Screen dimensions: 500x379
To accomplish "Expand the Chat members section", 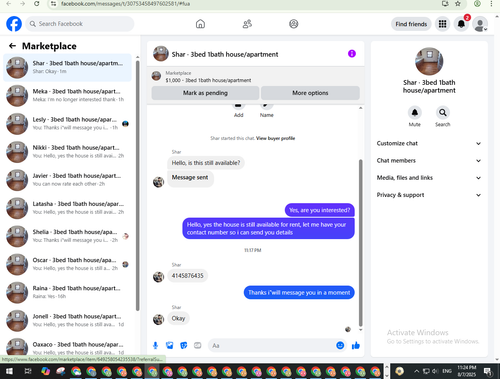I will pos(429,161).
